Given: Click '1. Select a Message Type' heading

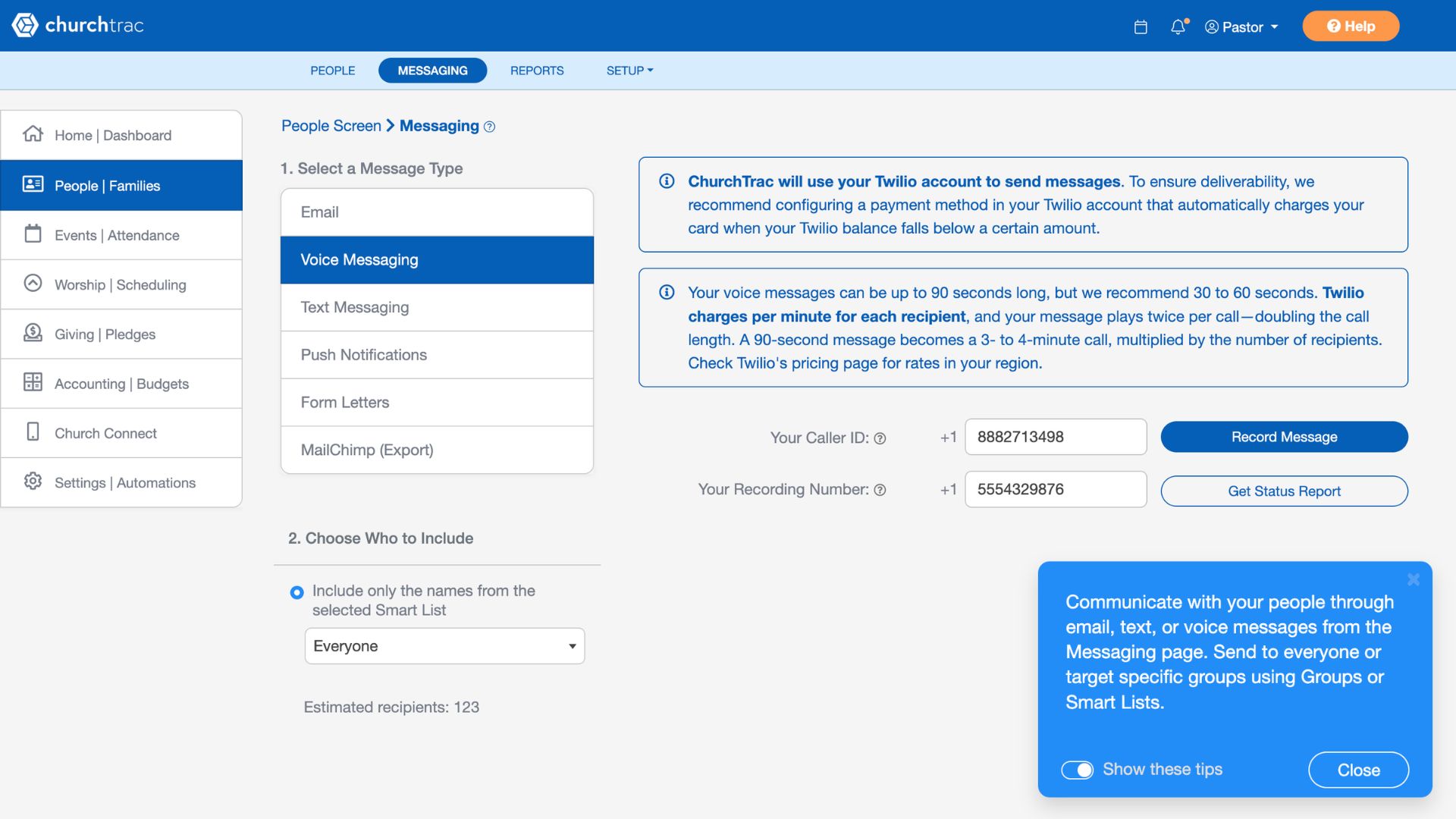Looking at the screenshot, I should 372,168.
